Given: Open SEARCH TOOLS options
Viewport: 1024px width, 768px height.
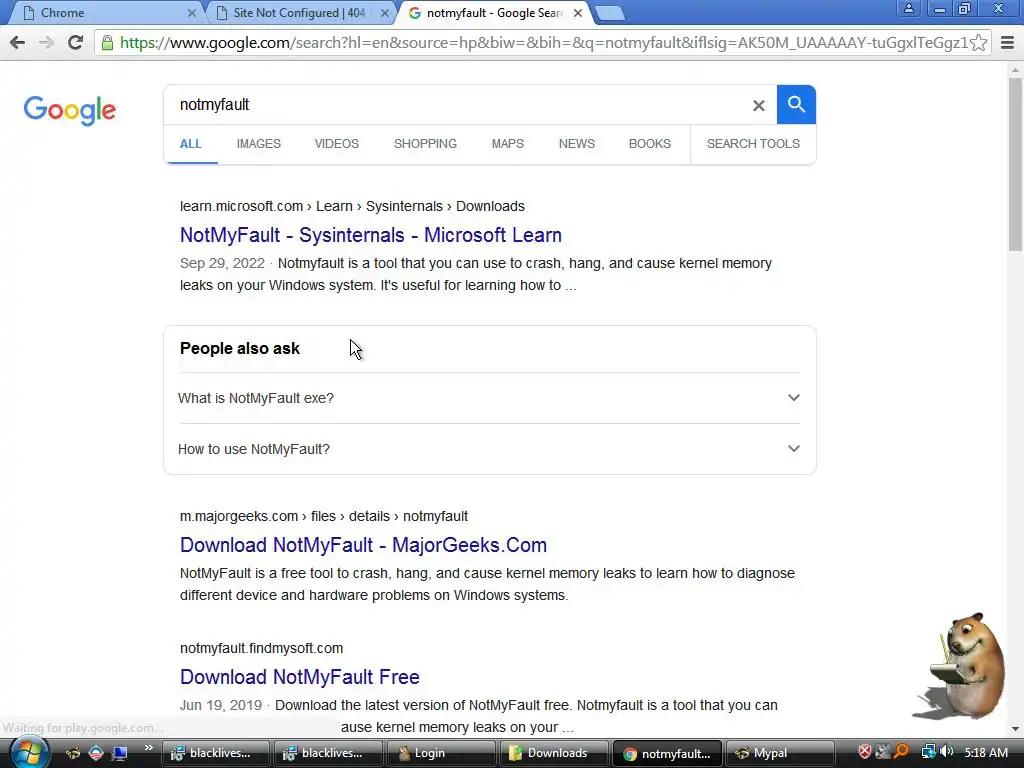Looking at the screenshot, I should pyautogui.click(x=753, y=144).
